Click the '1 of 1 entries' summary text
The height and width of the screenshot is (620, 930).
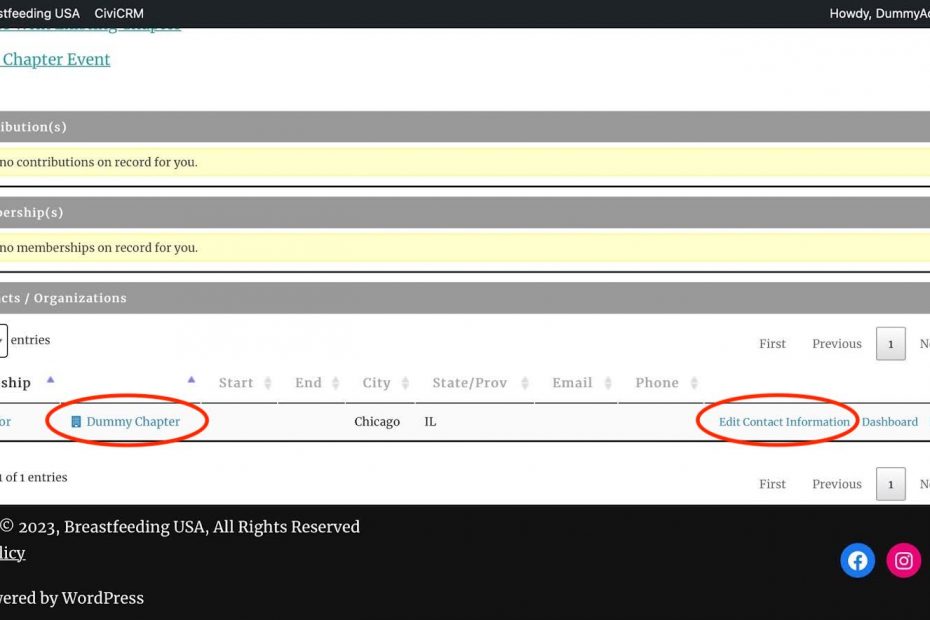pyautogui.click(x=33, y=477)
